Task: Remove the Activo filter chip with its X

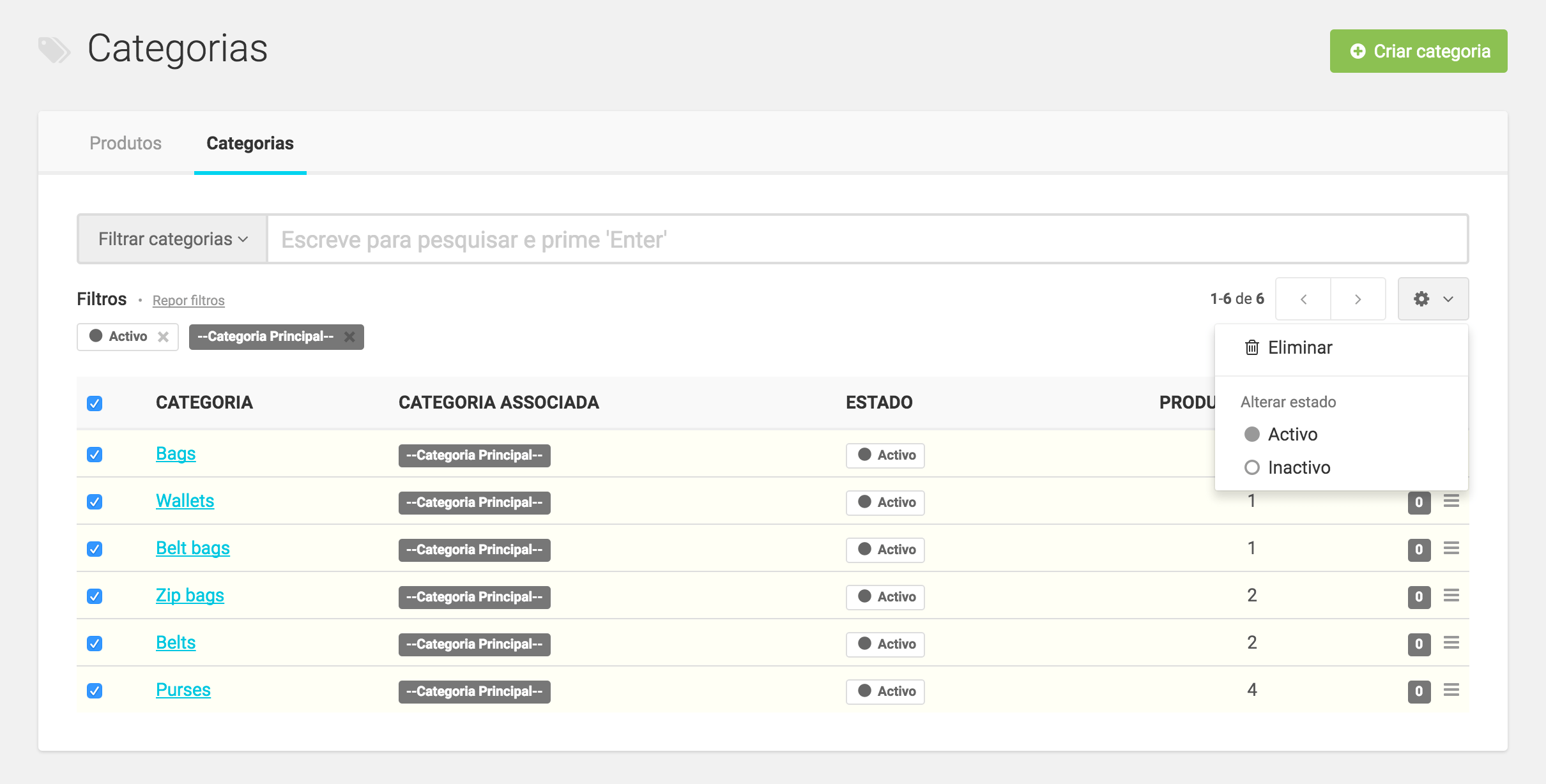Action: (164, 336)
